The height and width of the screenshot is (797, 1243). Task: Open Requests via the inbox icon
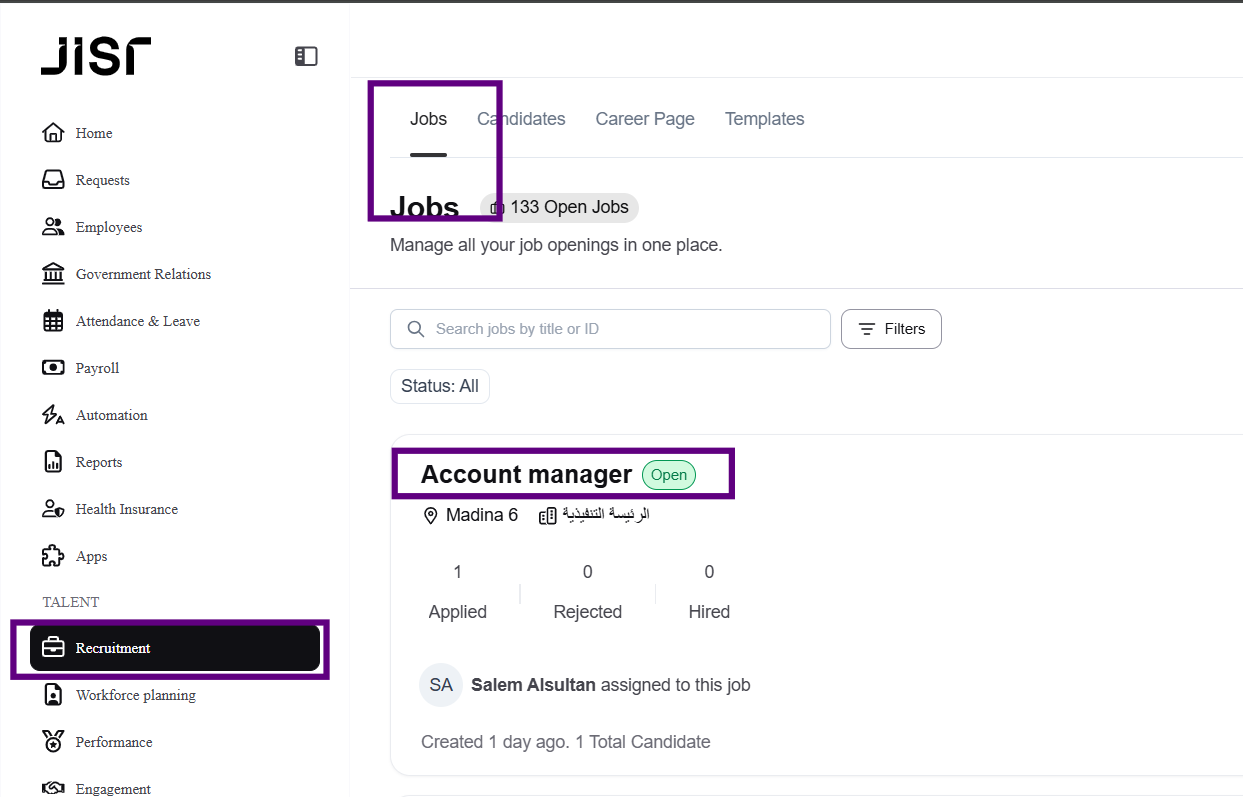(x=53, y=180)
